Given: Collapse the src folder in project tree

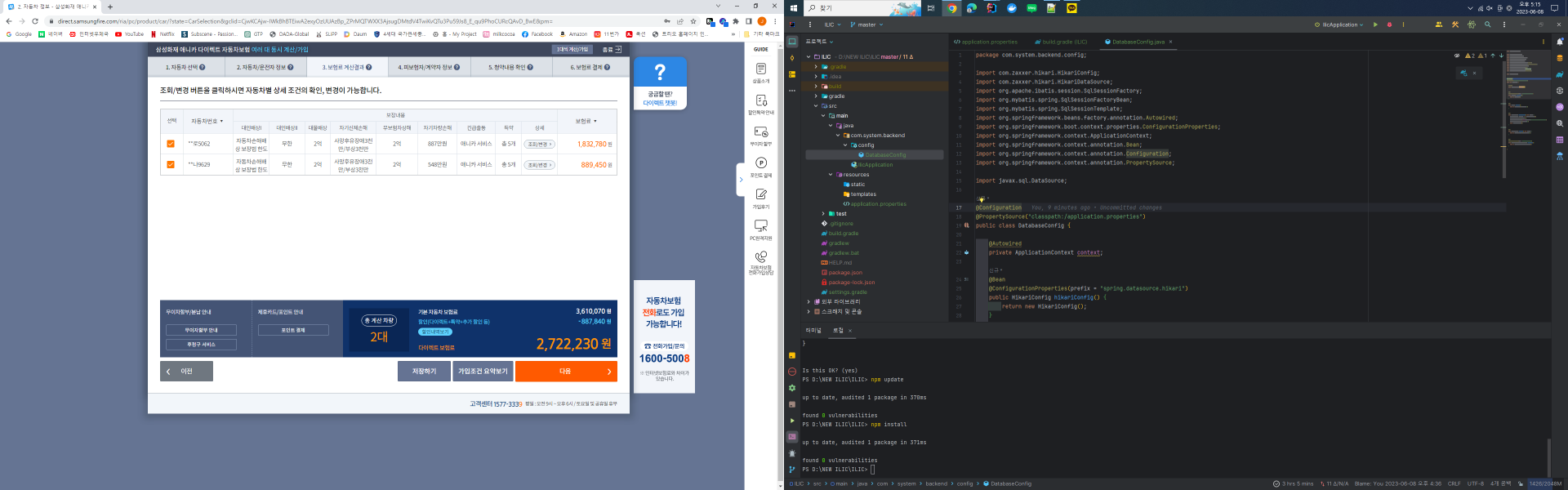Looking at the screenshot, I should [815, 106].
